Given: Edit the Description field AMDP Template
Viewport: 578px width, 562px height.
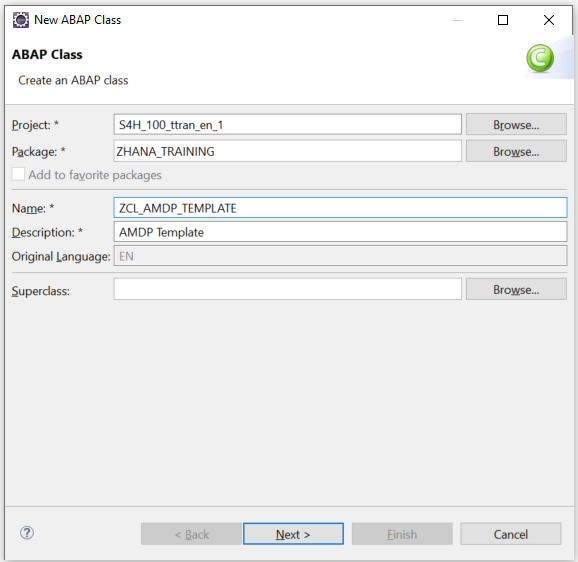Looking at the screenshot, I should tap(340, 232).
